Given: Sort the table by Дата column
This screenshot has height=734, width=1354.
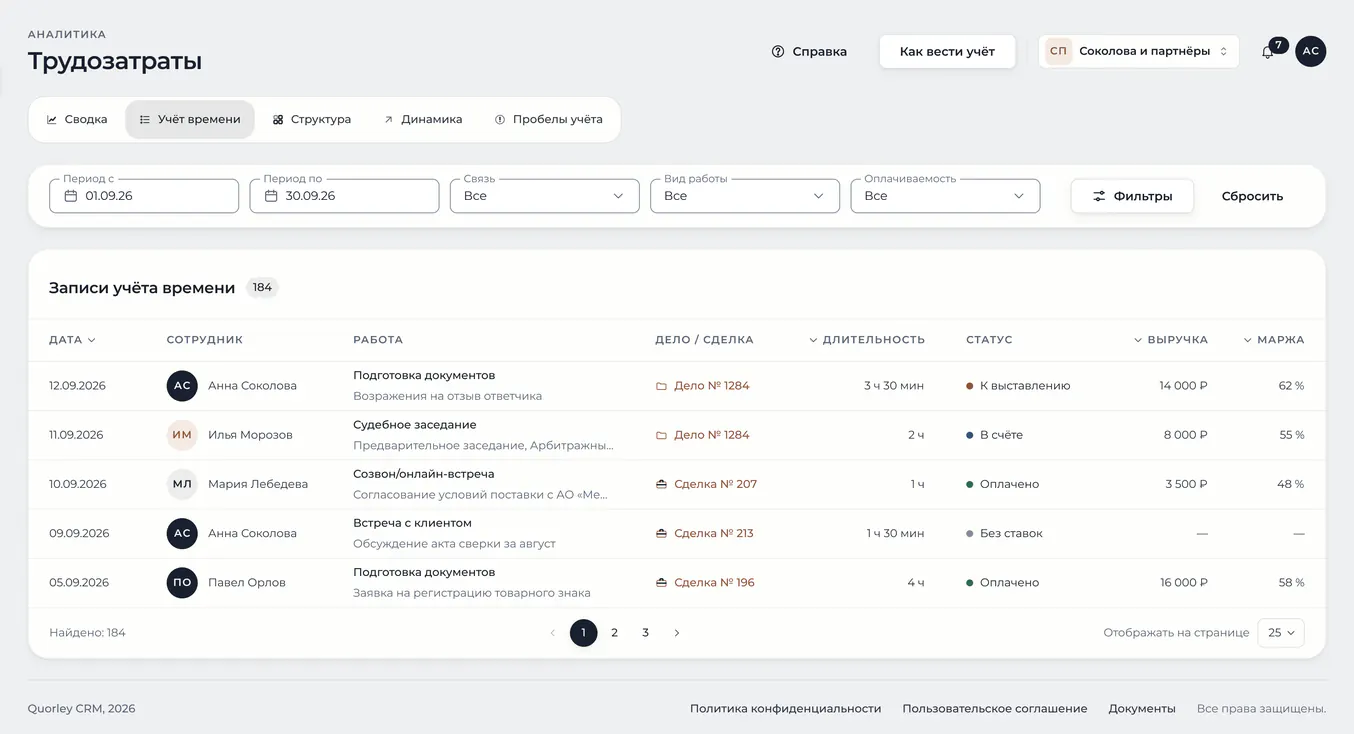Looking at the screenshot, I should (72, 340).
